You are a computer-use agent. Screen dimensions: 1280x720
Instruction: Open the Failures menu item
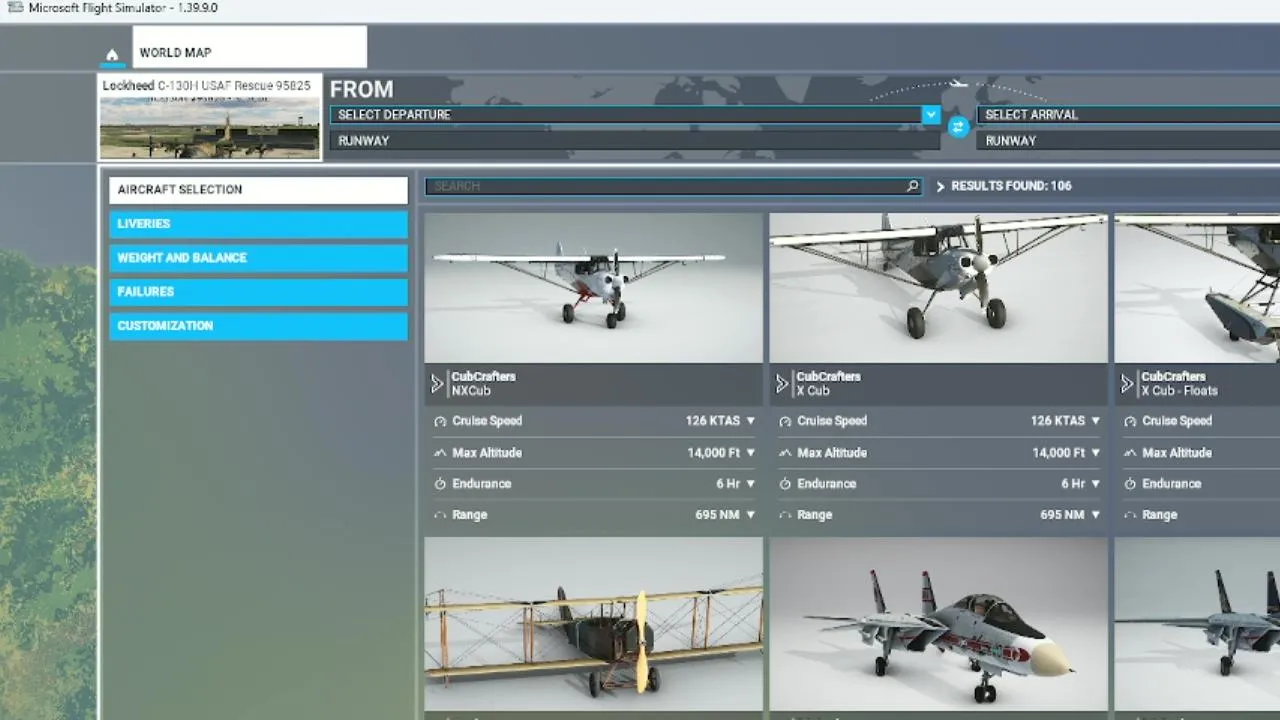(258, 292)
